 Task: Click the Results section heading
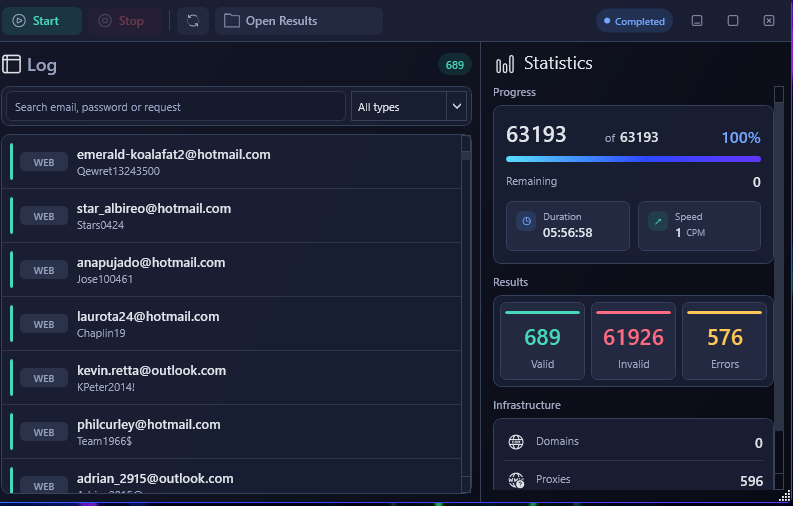(x=510, y=282)
